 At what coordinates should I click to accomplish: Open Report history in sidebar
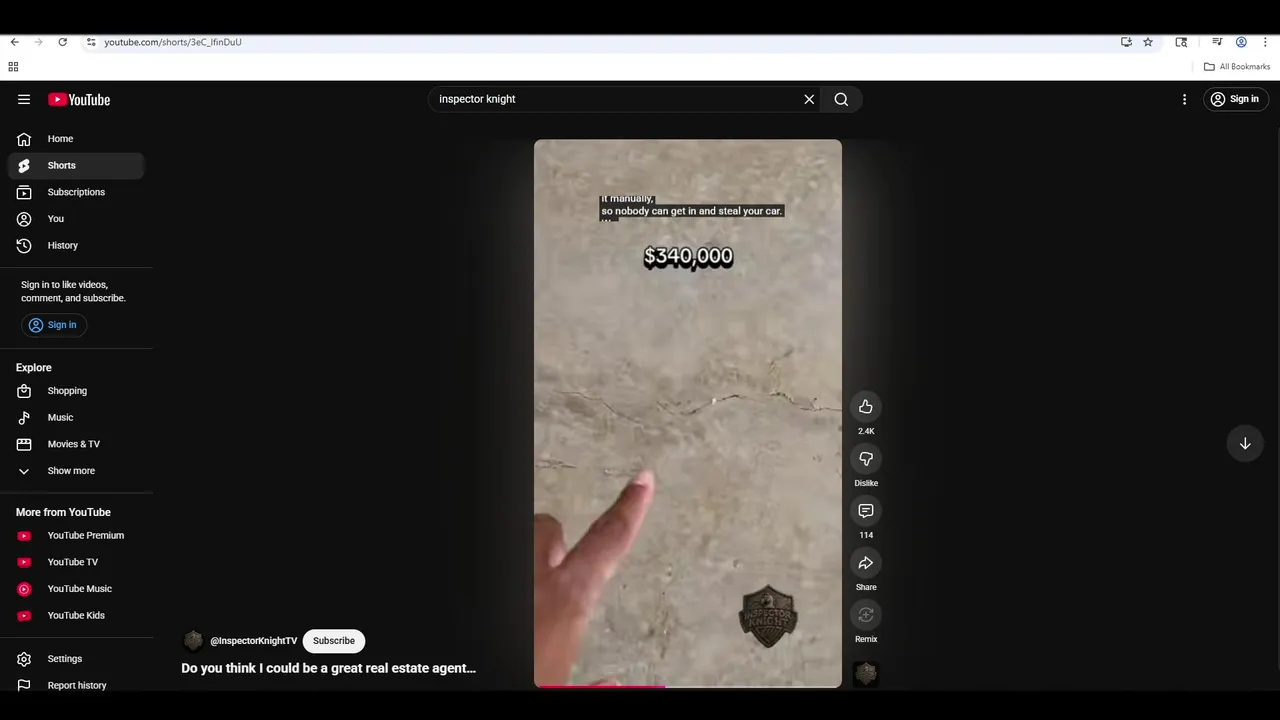[x=76, y=685]
